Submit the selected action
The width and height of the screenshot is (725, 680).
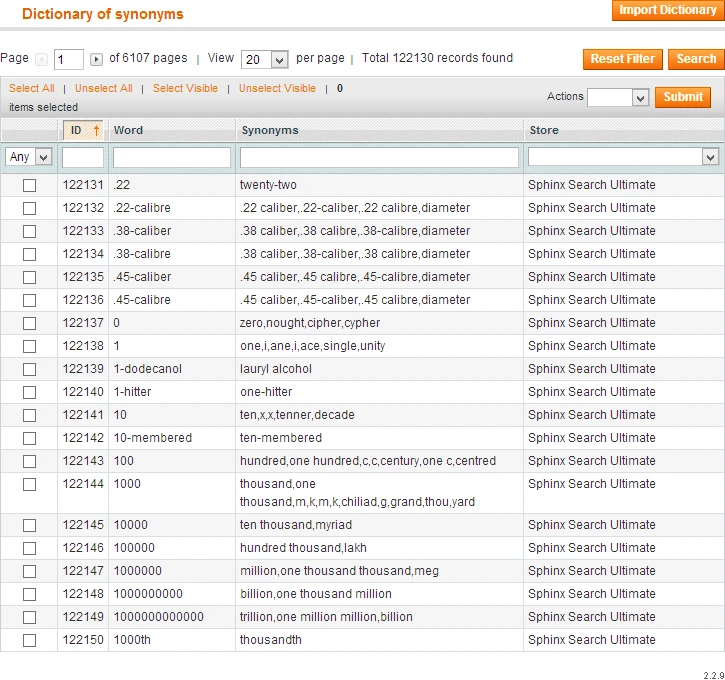click(x=683, y=97)
